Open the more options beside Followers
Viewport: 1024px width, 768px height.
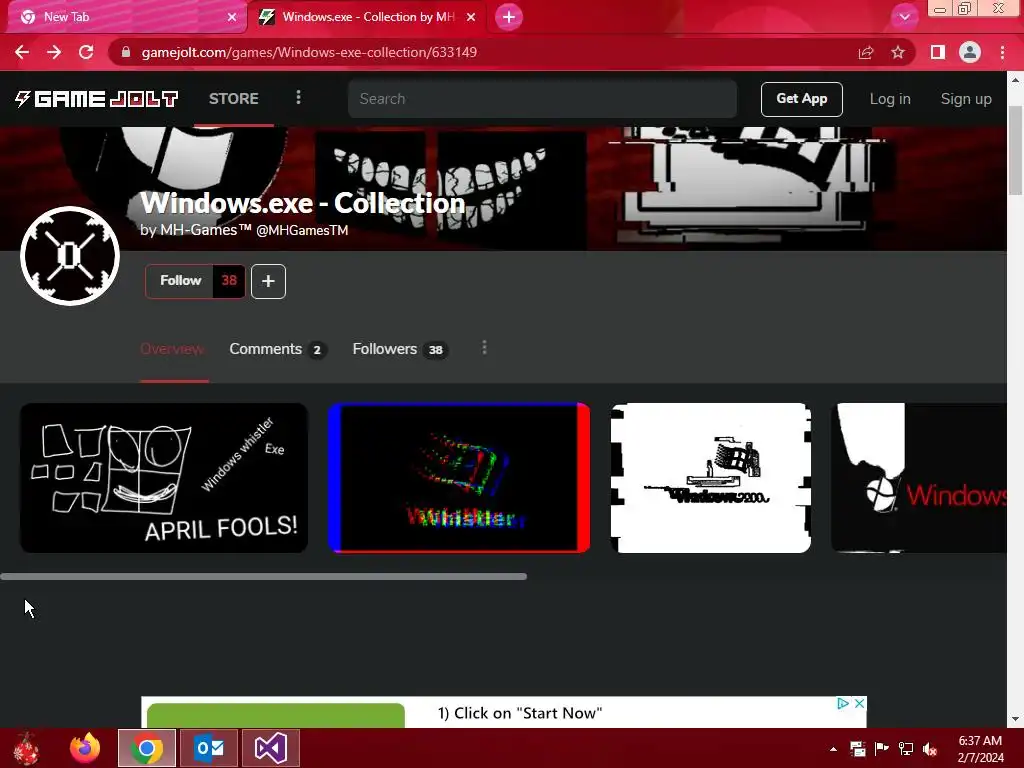point(484,348)
